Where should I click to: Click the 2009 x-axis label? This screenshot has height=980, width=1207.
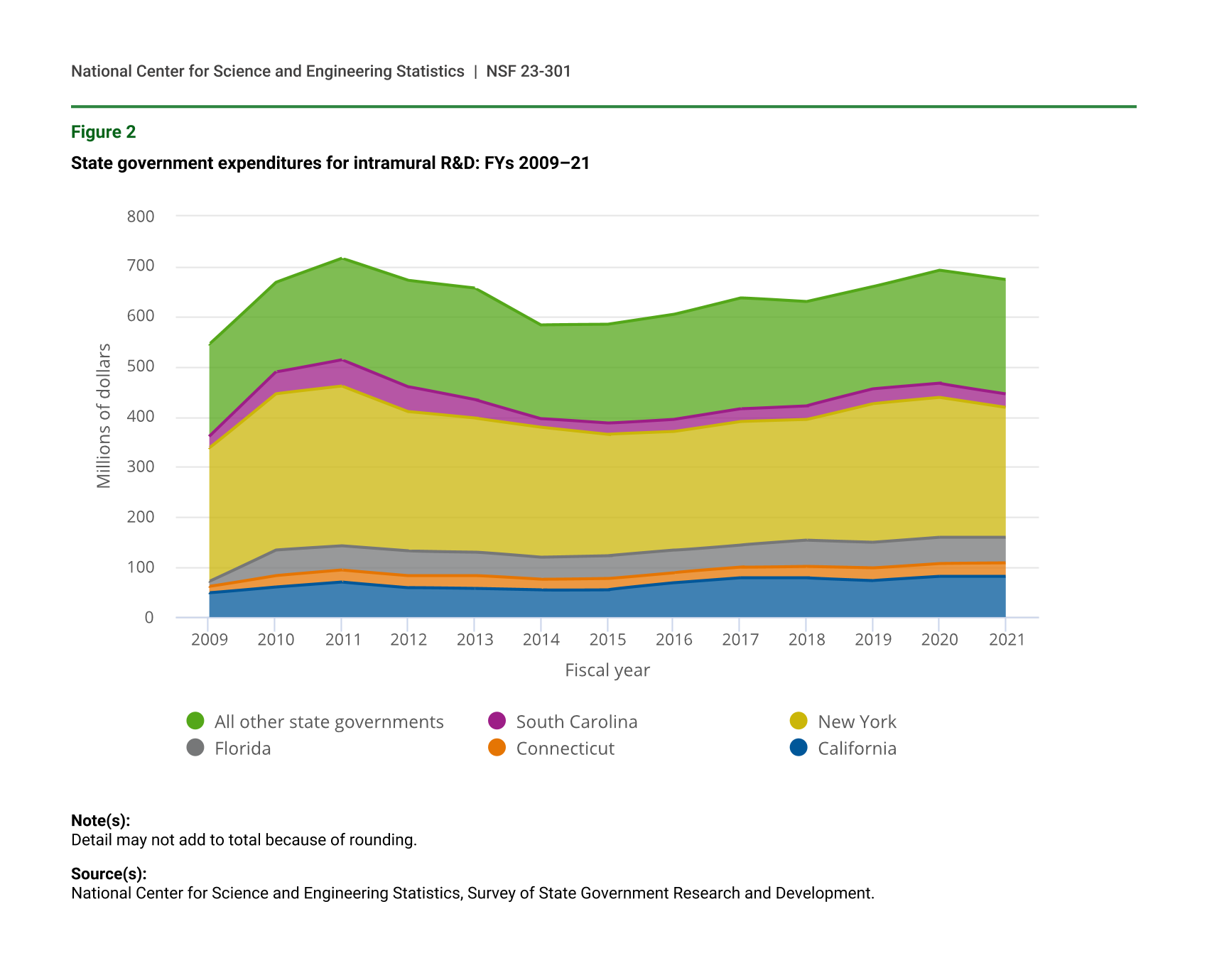210,640
